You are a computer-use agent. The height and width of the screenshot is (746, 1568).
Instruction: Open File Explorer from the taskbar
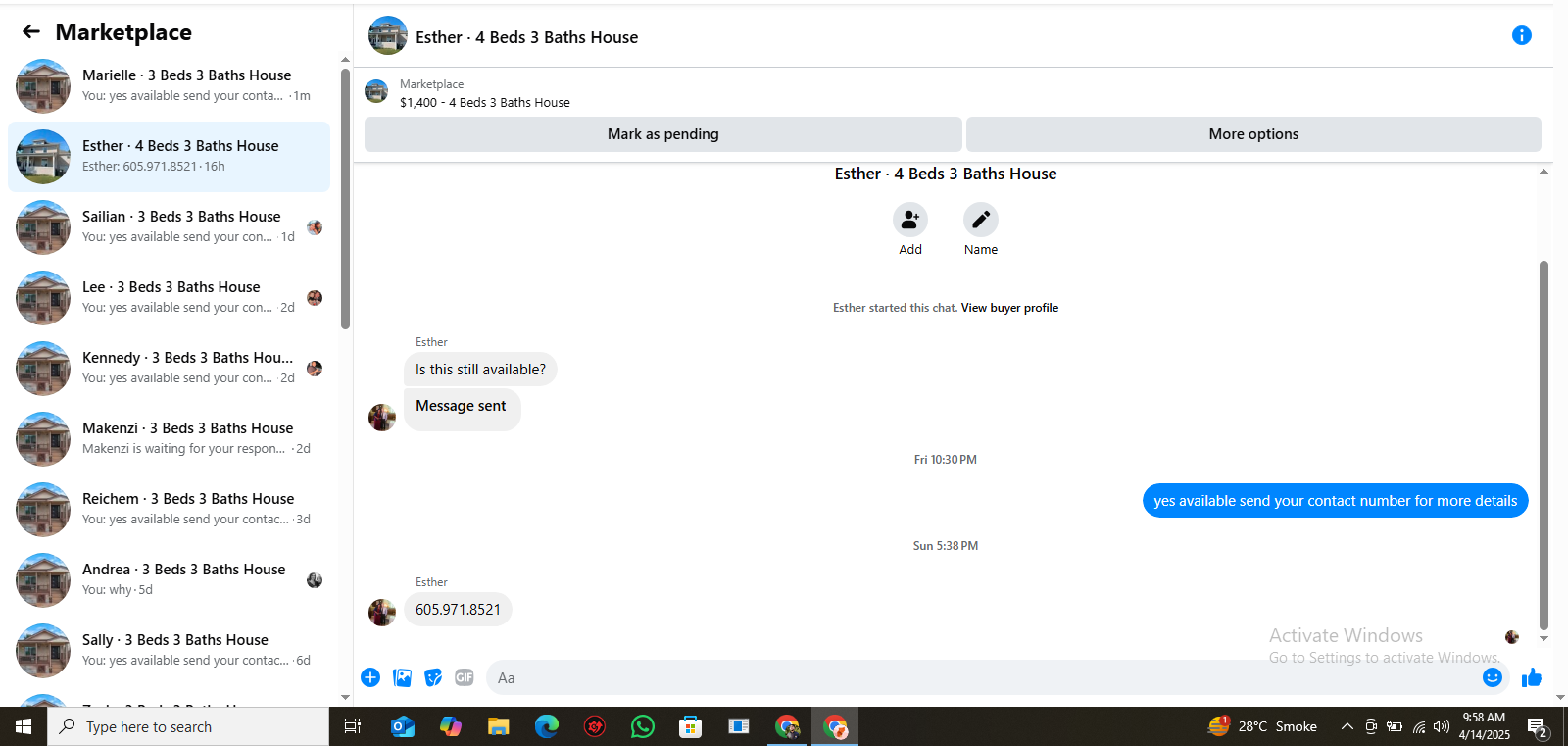coord(499,726)
